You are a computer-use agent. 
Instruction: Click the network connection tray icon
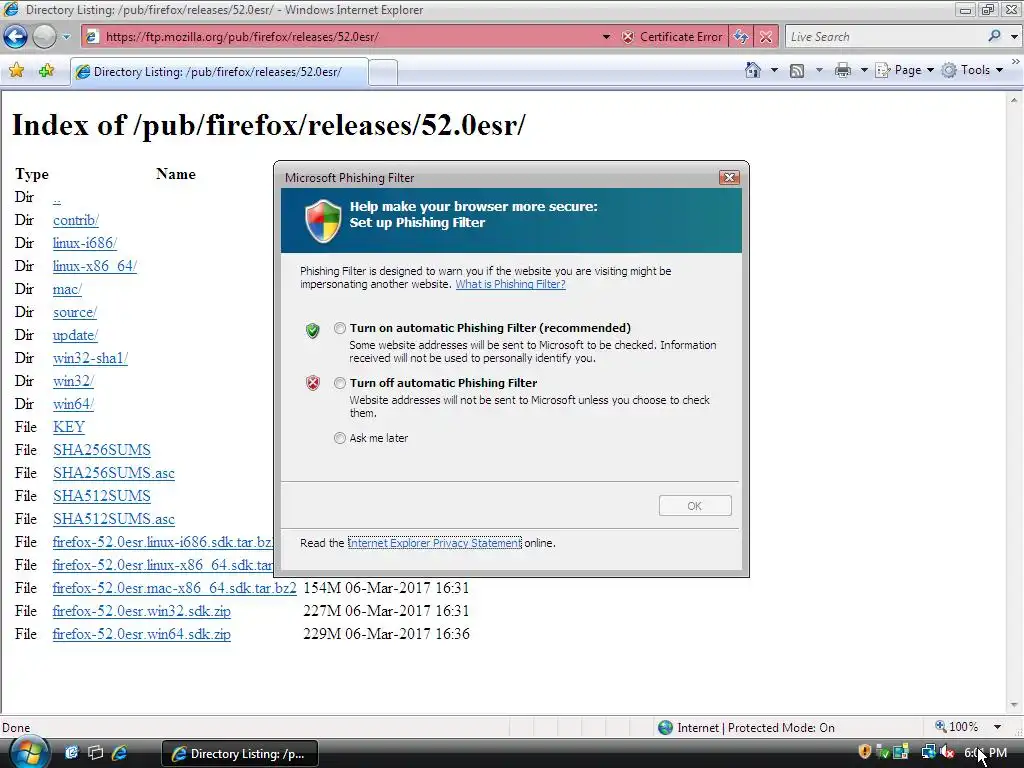pos(929,752)
